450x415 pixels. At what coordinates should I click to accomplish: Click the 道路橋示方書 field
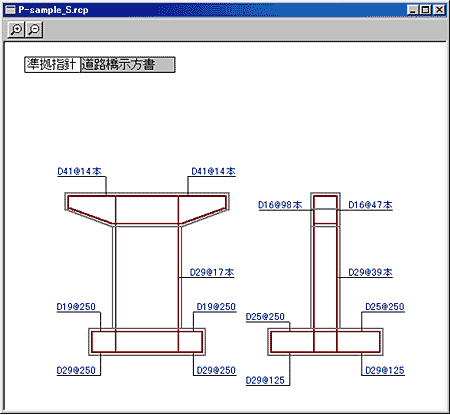[x=128, y=64]
